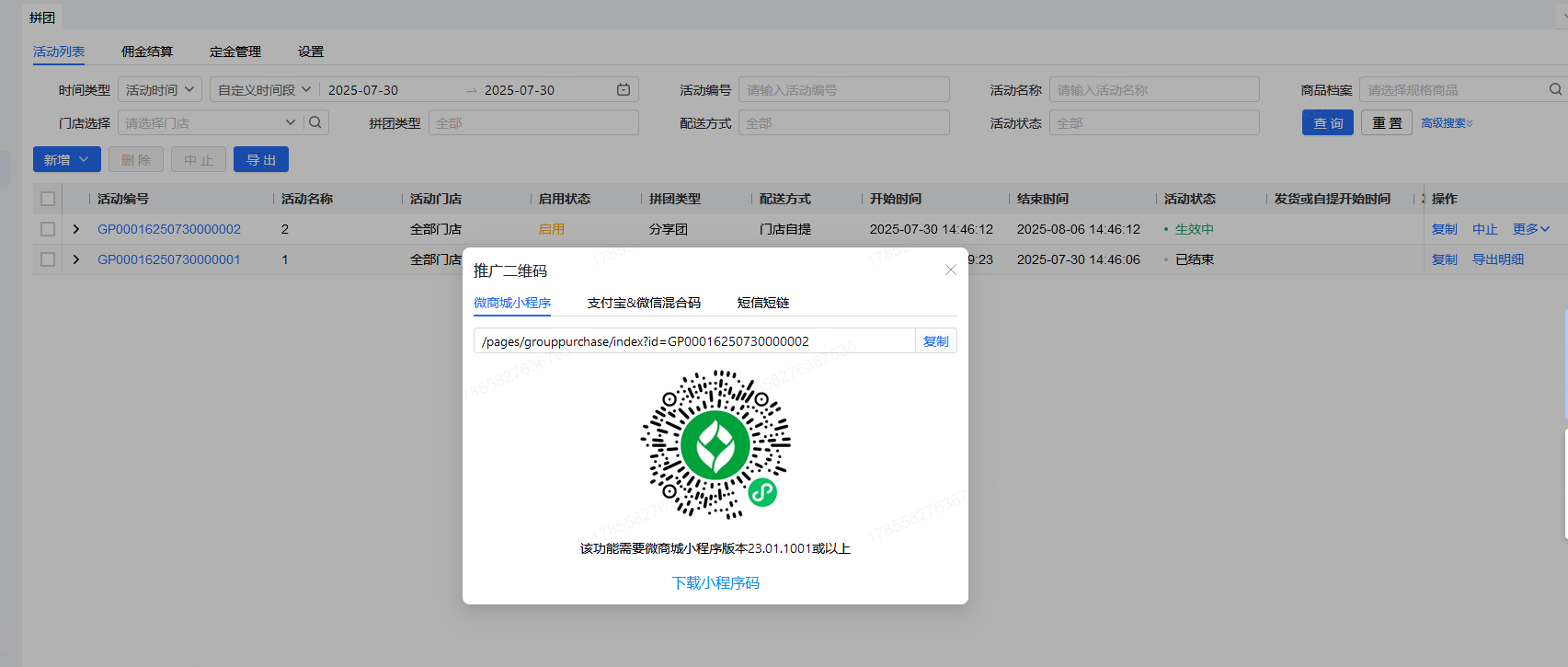This screenshot has width=1568, height=667.
Task: Click the 删除 button
Action: 136,159
